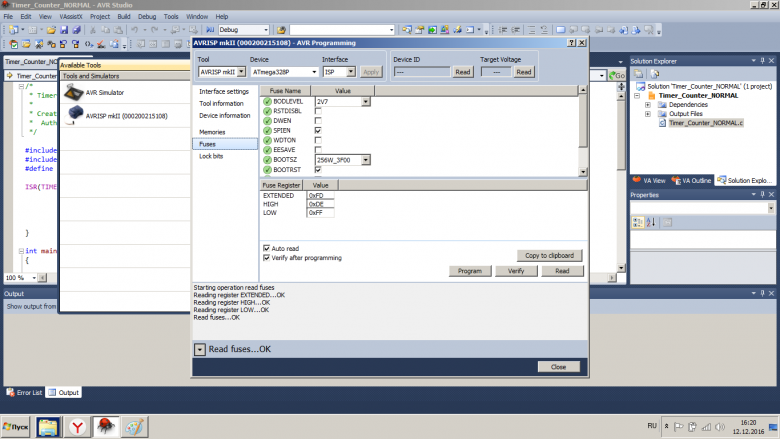Viewport: 780px width, 439px height.
Task: Toggle the Auto read checkbox
Action: (x=267, y=248)
